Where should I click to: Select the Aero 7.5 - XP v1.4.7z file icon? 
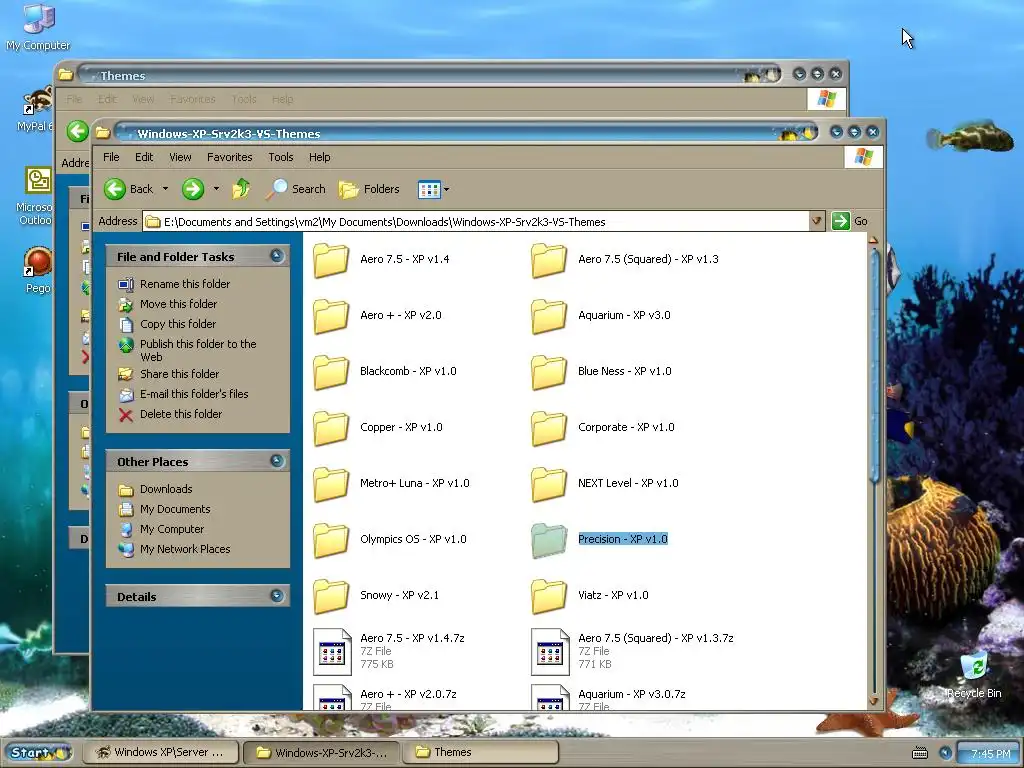pos(332,652)
